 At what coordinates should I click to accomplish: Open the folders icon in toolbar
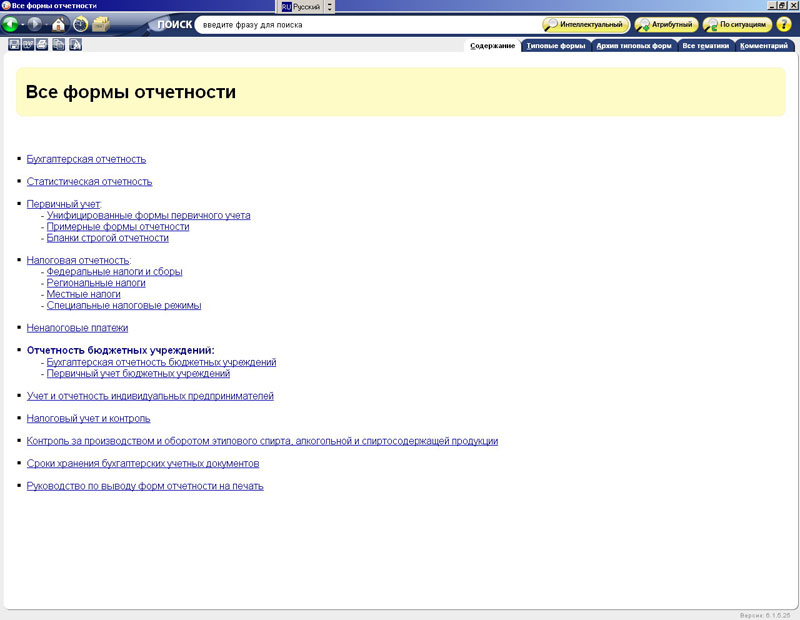tap(103, 24)
